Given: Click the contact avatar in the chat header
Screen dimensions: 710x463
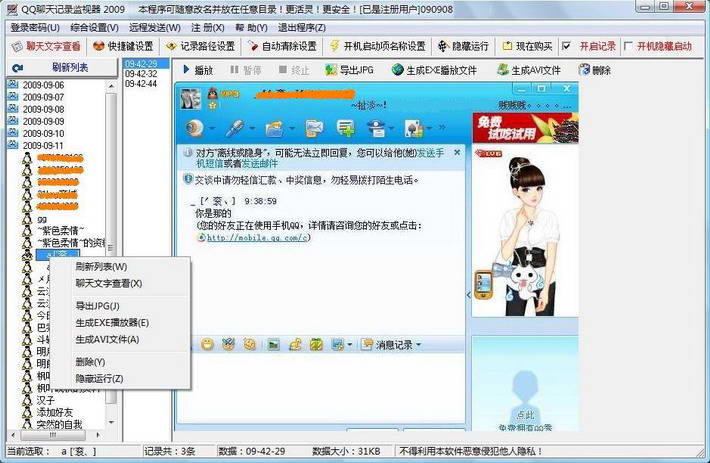Looking at the screenshot, I should click(191, 100).
